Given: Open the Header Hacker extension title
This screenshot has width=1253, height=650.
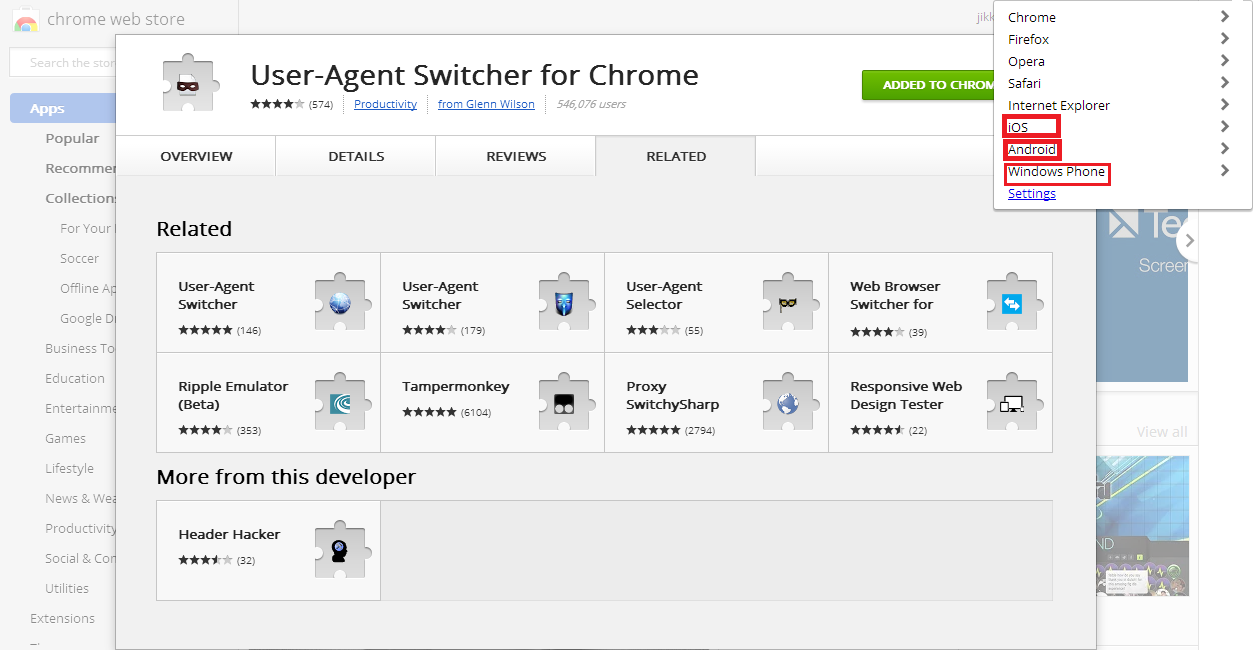Looking at the screenshot, I should tap(229, 534).
